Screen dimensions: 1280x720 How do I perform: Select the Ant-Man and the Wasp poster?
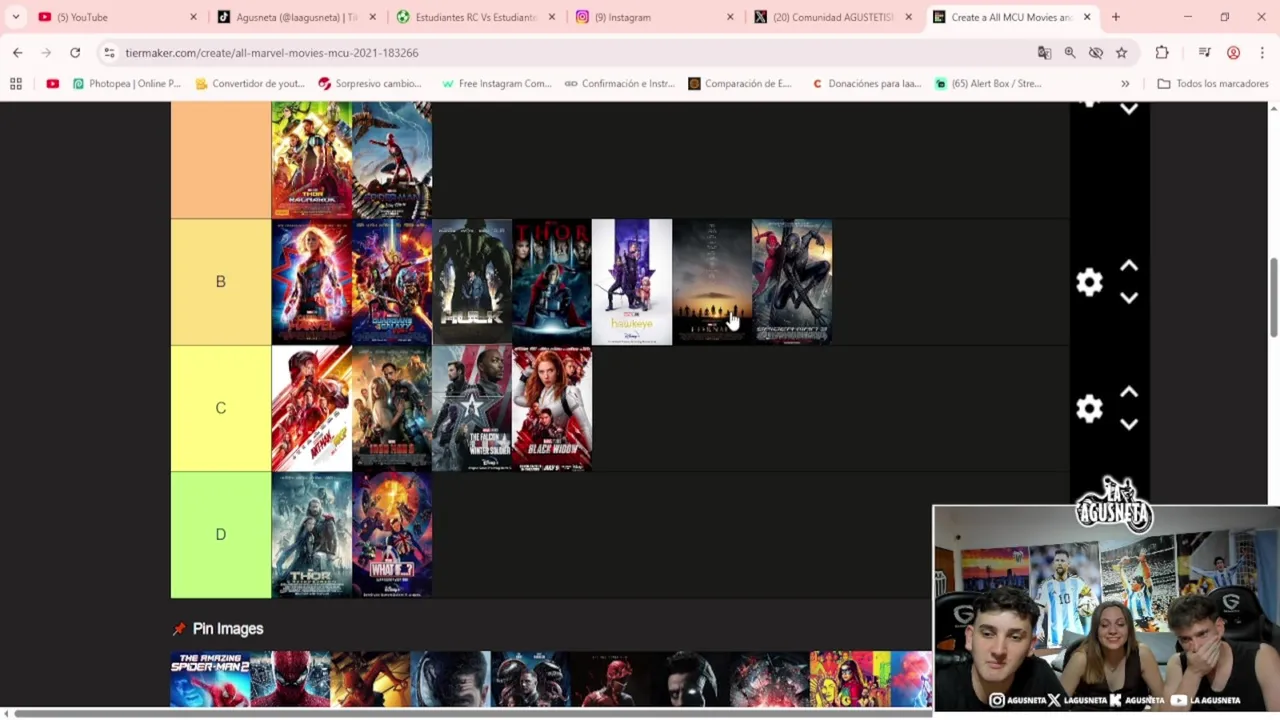[x=311, y=408]
